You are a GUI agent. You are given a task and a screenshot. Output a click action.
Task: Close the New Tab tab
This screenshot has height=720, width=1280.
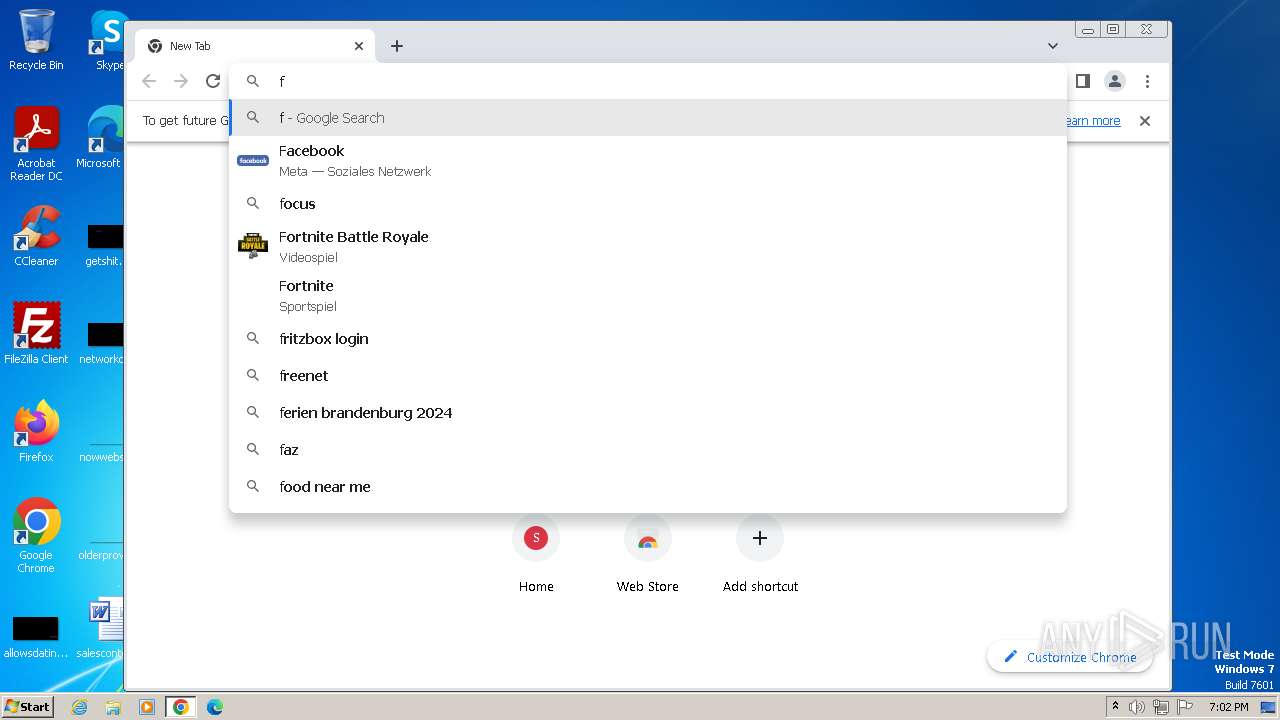359,46
